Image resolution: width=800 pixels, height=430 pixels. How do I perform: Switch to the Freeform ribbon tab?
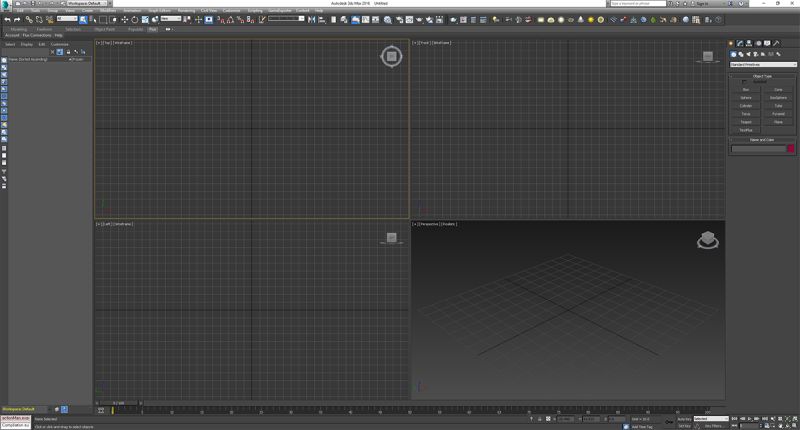click(x=44, y=30)
